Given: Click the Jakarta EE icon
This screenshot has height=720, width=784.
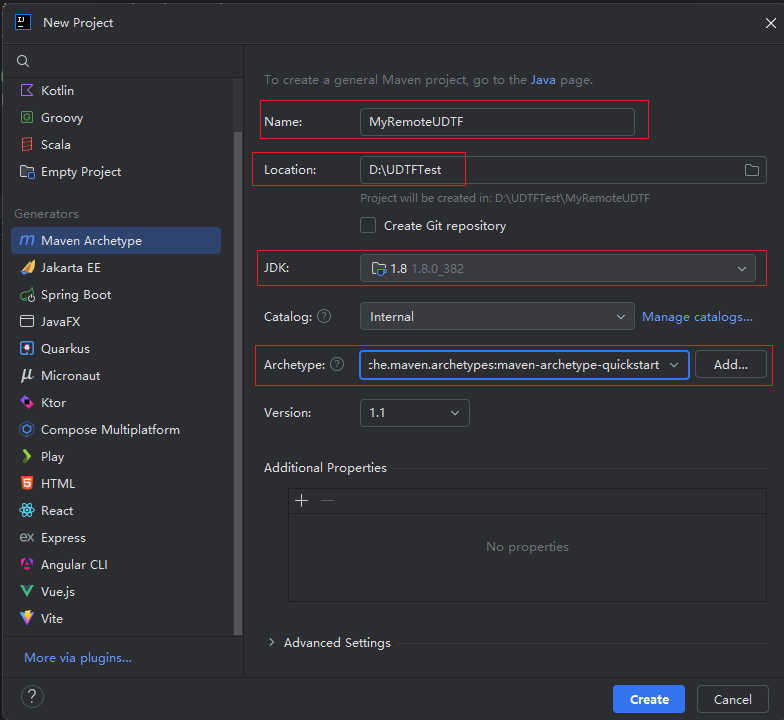Looking at the screenshot, I should 28,268.
